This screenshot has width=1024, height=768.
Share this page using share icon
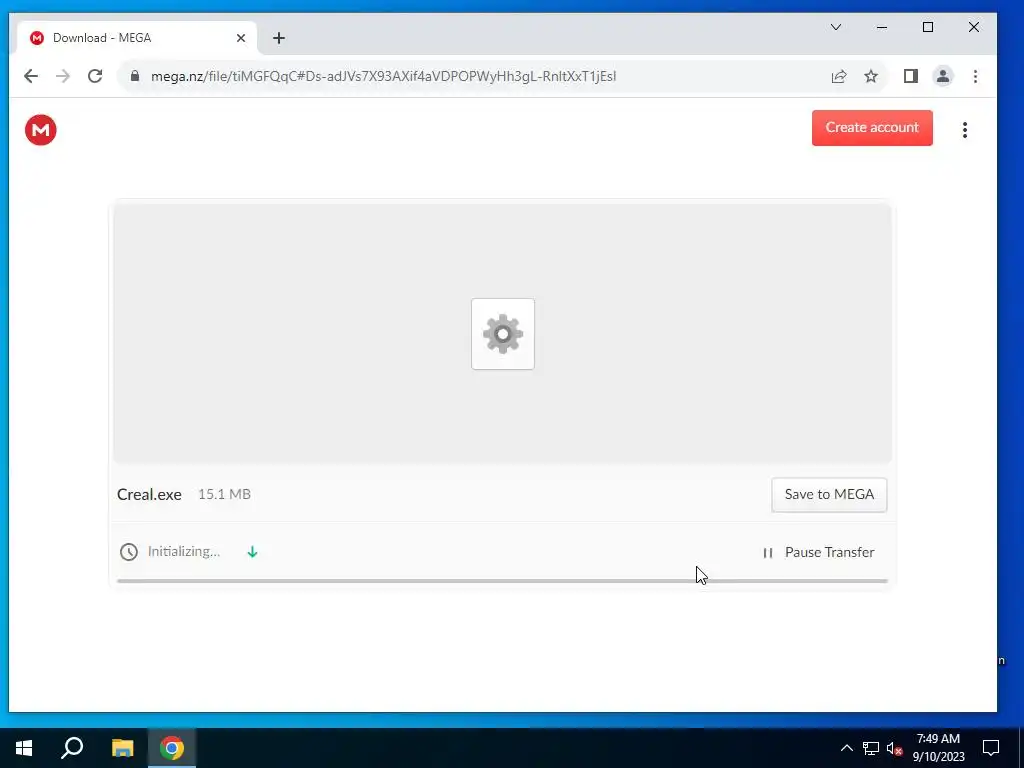click(x=839, y=76)
